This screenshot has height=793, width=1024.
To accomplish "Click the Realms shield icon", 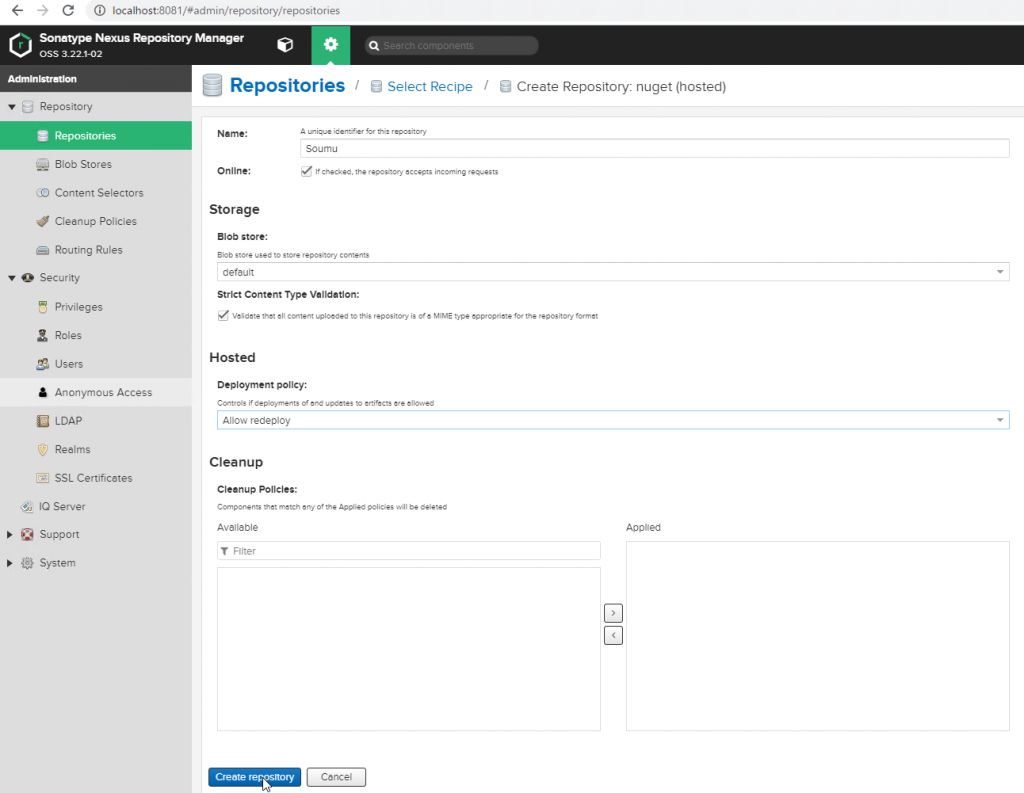I will click(42, 449).
